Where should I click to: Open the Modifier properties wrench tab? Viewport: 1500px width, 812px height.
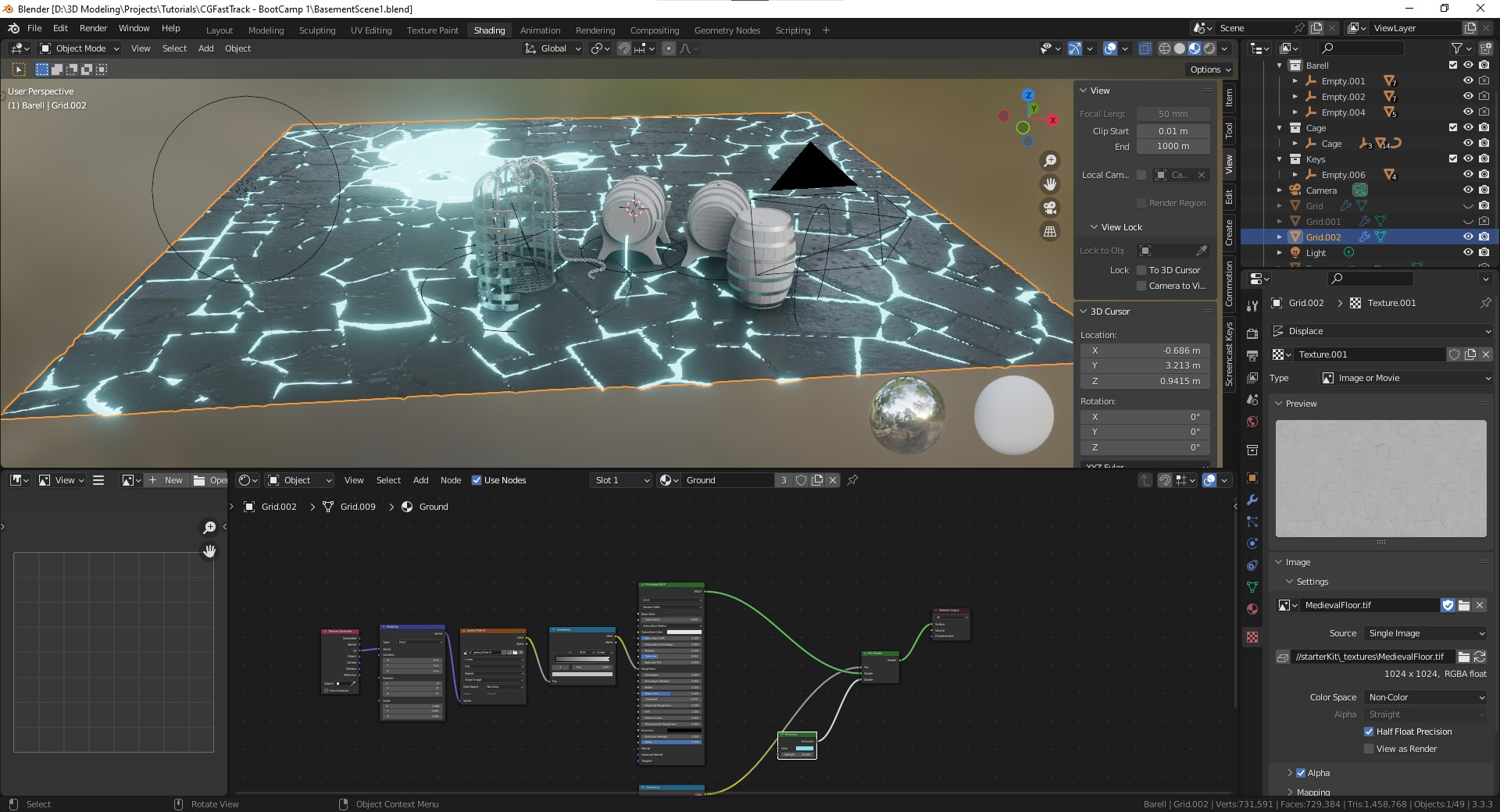click(x=1252, y=500)
